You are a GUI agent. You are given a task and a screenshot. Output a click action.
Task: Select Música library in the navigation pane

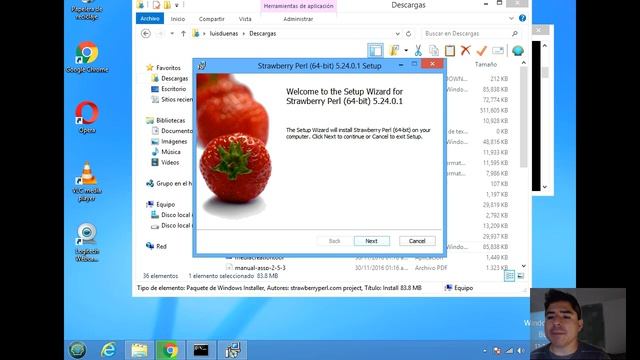point(171,152)
